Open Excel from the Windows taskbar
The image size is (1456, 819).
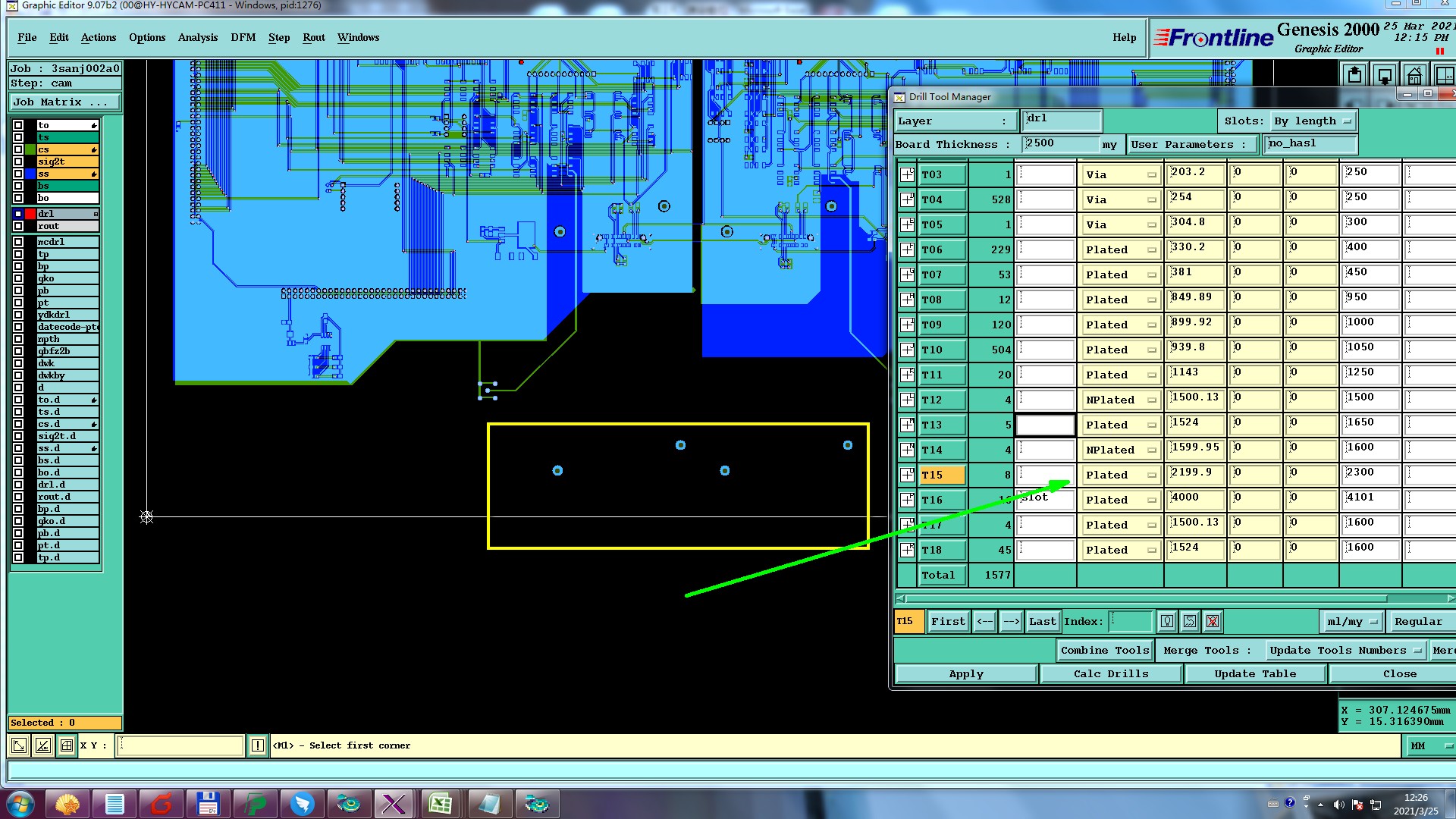[x=441, y=803]
